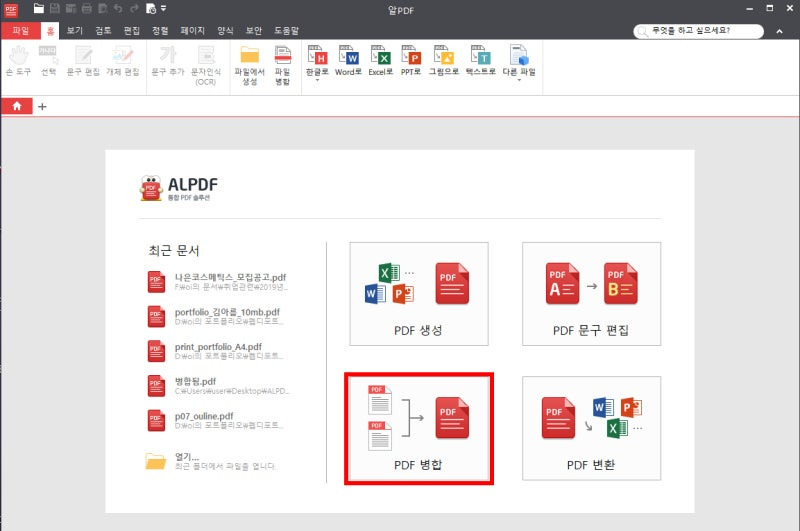Maximize the 알PDF window

pos(770,8)
